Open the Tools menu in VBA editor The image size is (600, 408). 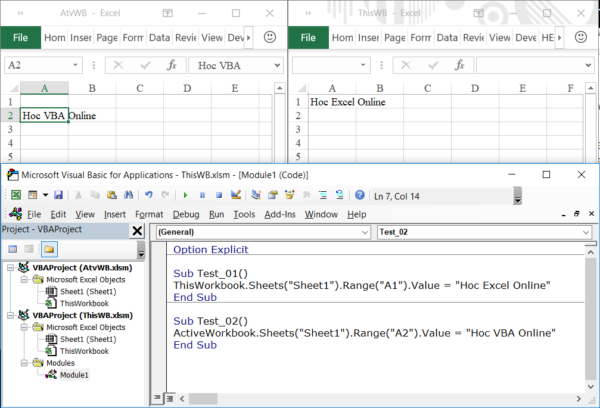[244, 214]
